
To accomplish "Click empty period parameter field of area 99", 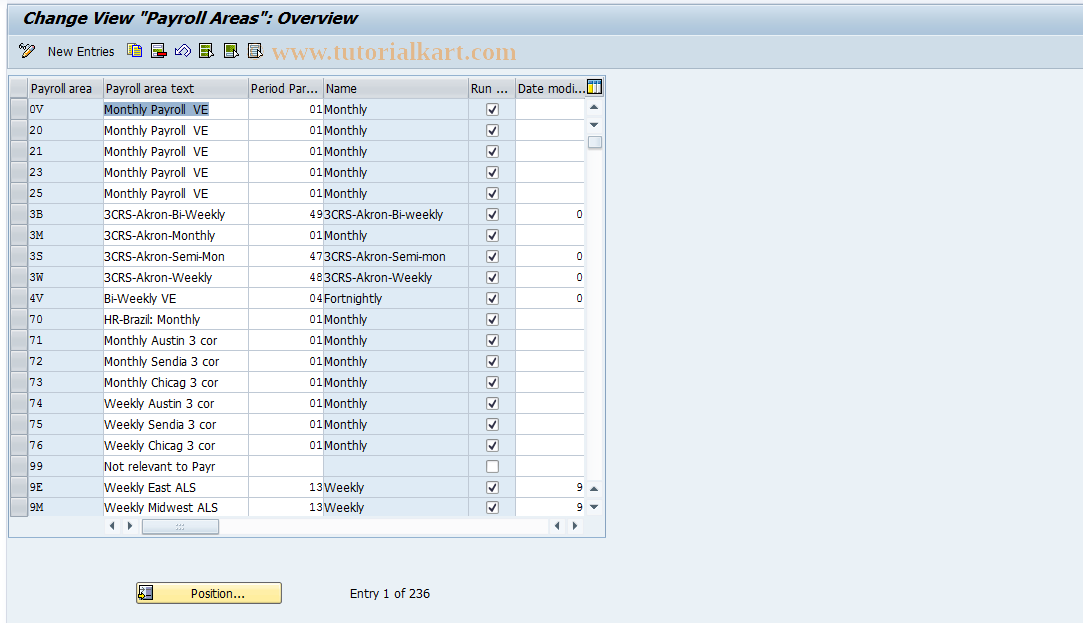I will coord(286,466).
